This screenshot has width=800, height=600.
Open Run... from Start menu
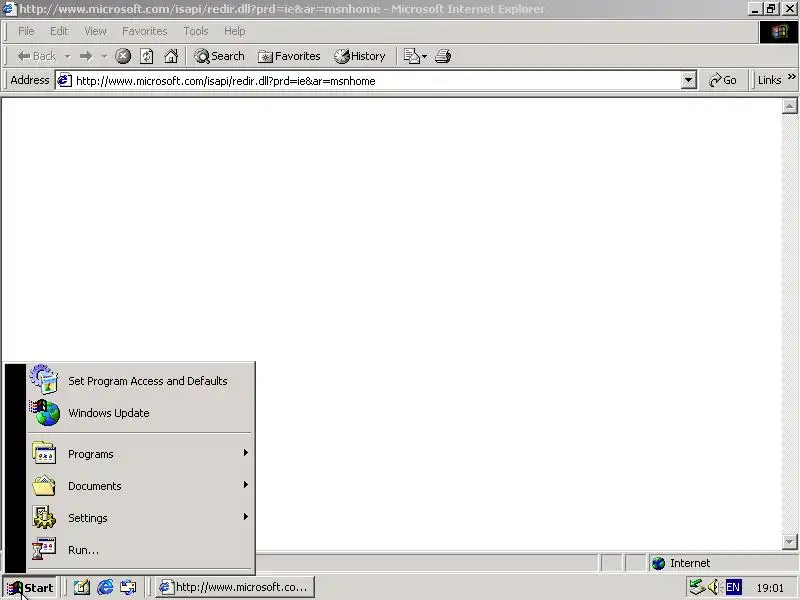(x=141, y=550)
